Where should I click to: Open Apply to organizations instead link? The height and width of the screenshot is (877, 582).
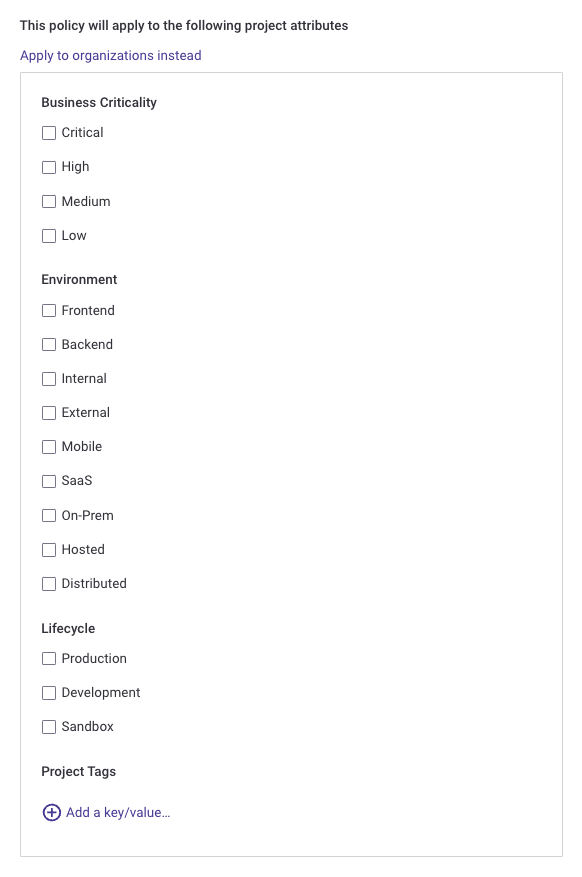tap(110, 55)
